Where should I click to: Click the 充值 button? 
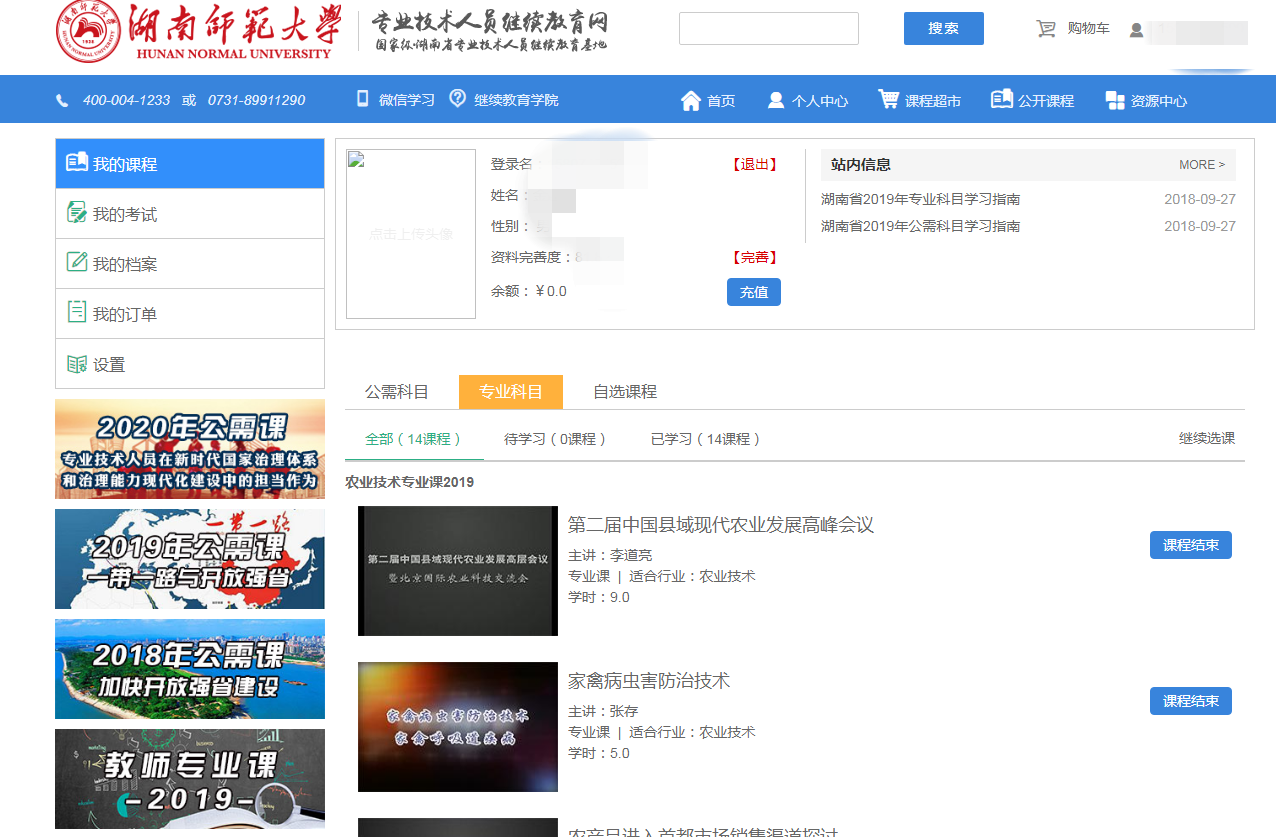pyautogui.click(x=753, y=292)
